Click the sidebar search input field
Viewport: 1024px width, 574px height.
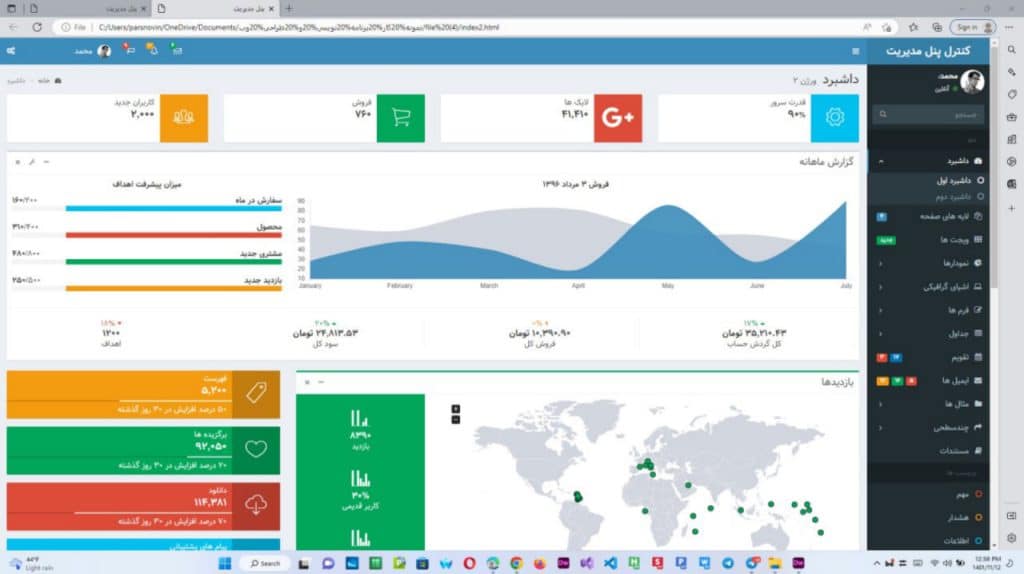[x=929, y=114]
